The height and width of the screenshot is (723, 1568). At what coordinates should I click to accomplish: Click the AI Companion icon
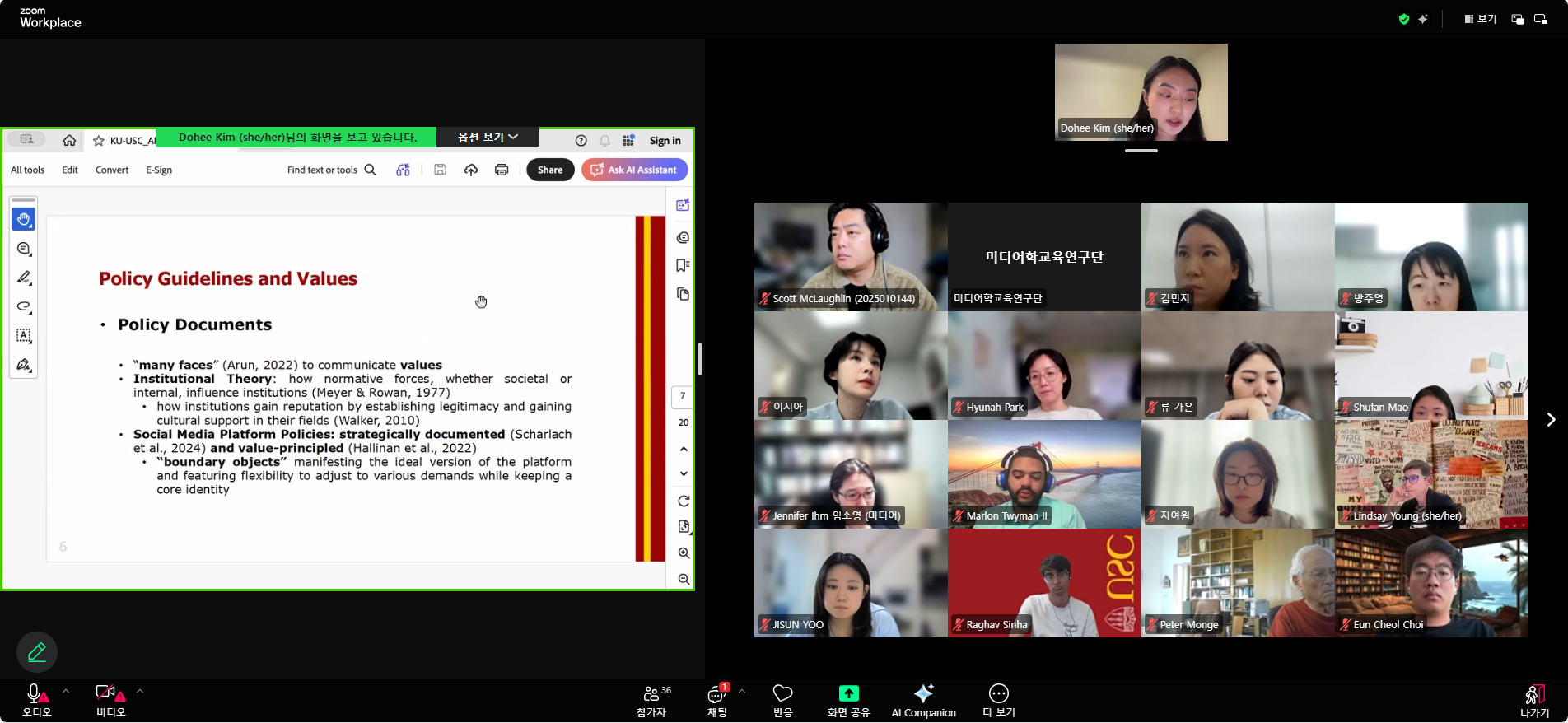[x=923, y=694]
